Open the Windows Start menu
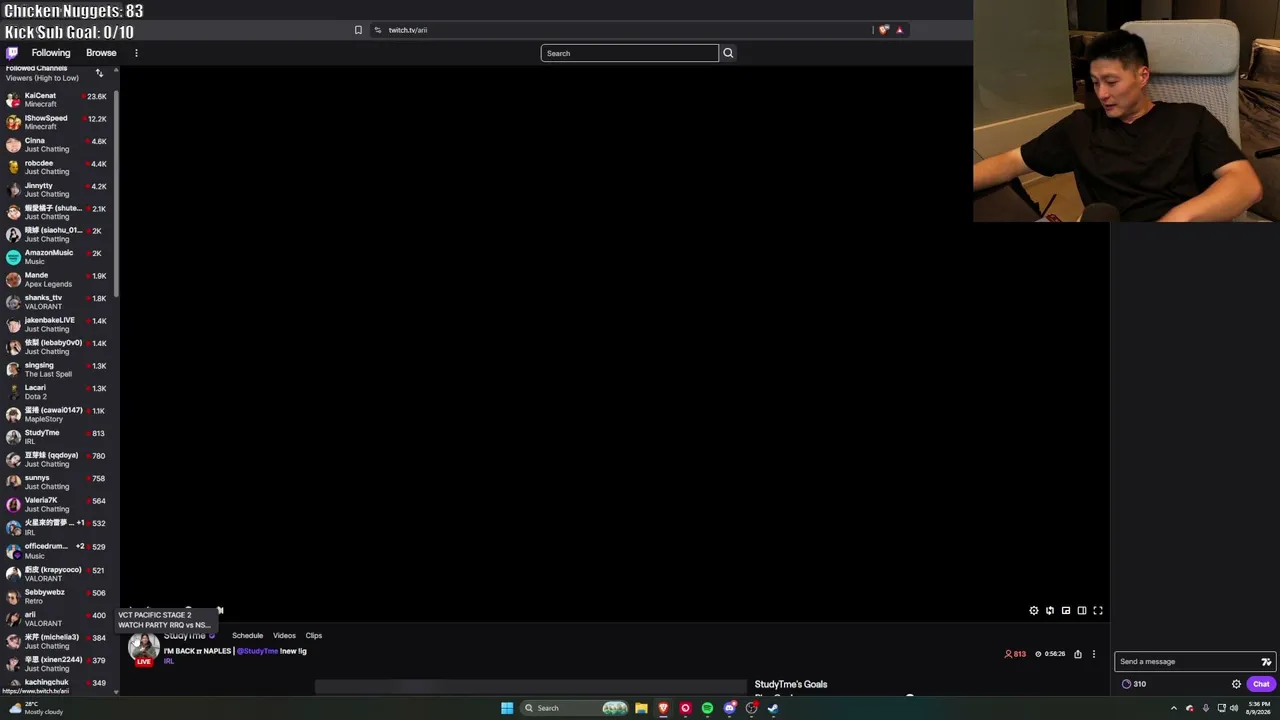 pos(507,708)
